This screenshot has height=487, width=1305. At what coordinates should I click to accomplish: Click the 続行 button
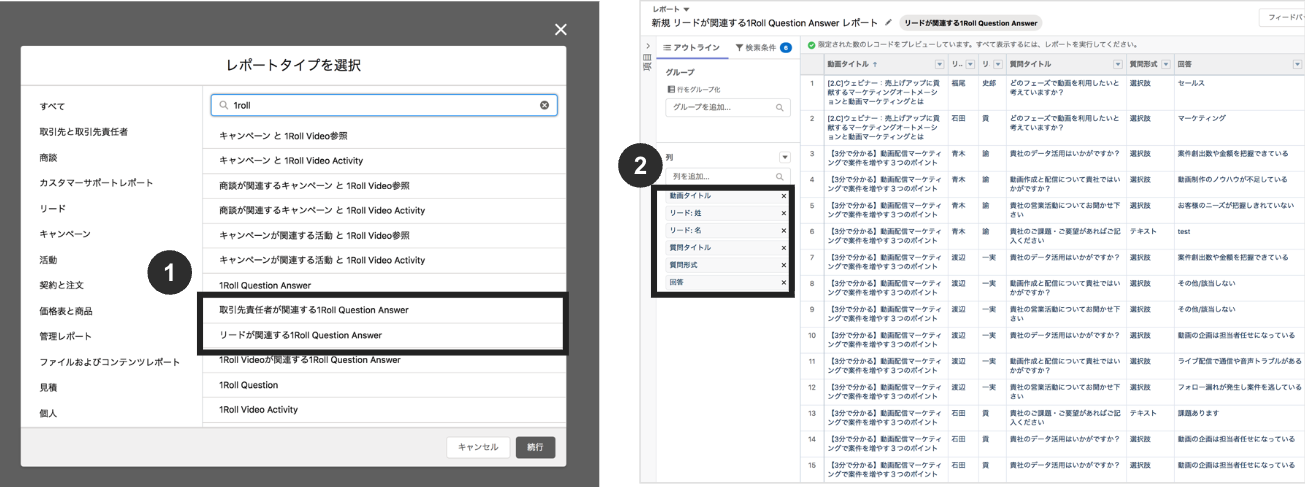(x=536, y=447)
